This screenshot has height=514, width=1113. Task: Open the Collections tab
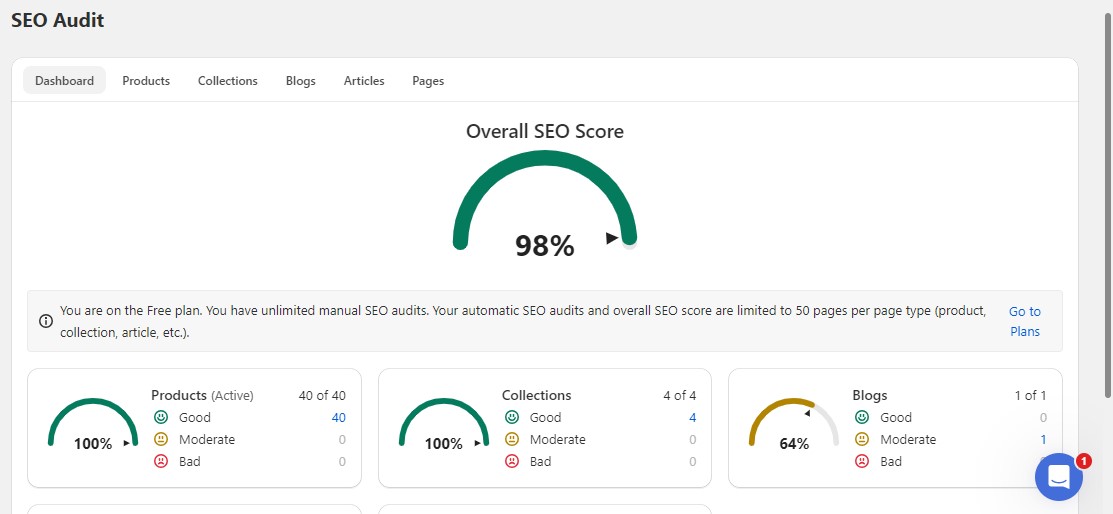pos(228,80)
